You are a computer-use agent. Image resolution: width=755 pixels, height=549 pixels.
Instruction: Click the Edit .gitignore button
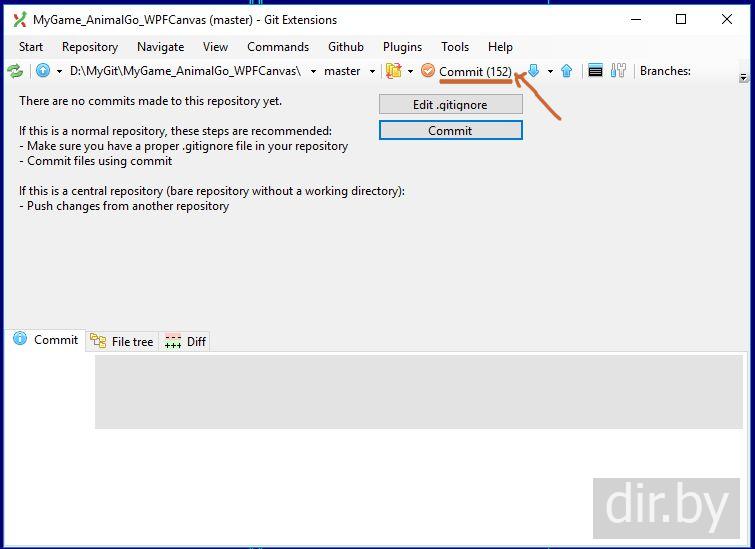click(451, 104)
